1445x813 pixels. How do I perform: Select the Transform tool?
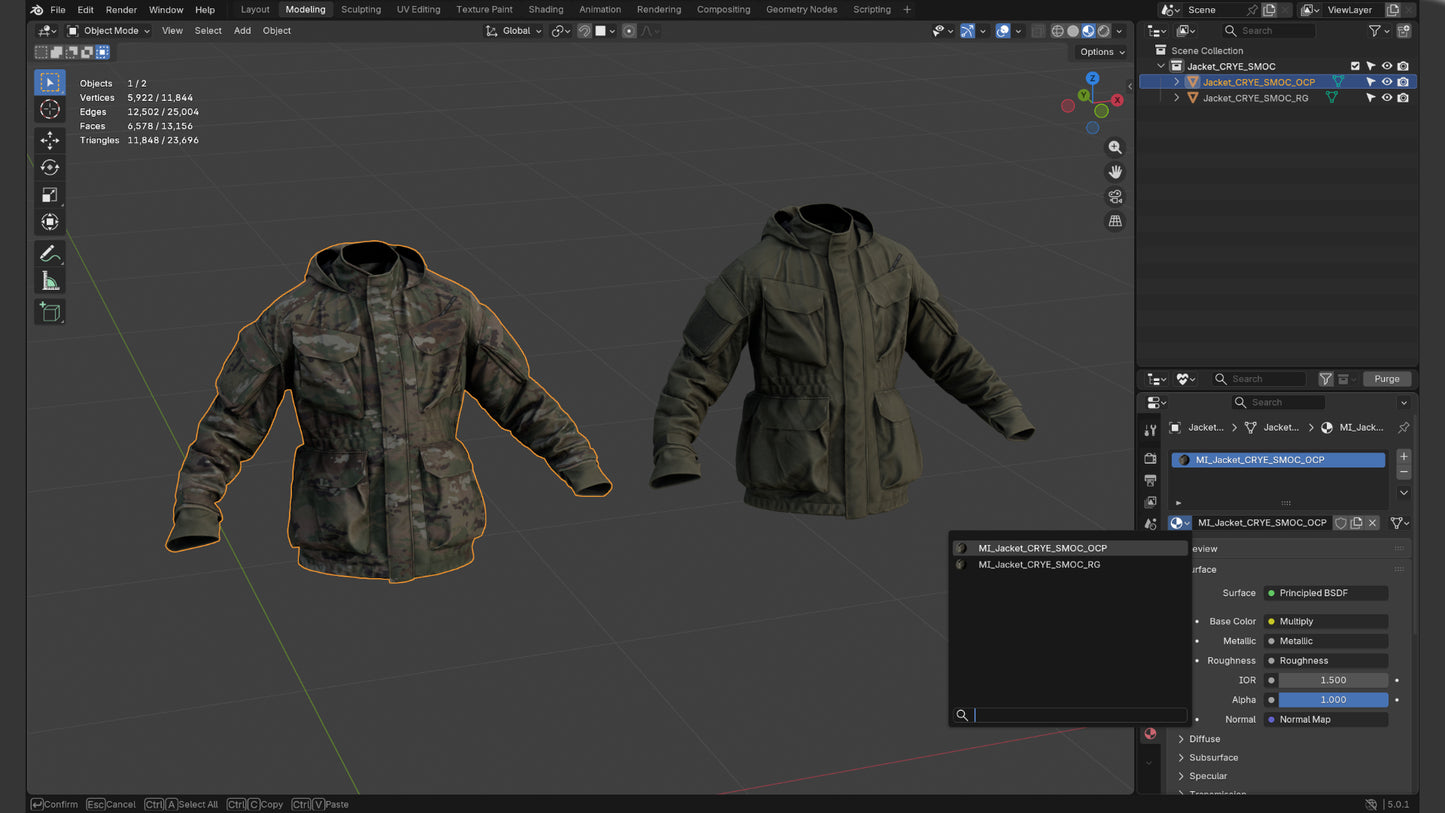tap(50, 222)
